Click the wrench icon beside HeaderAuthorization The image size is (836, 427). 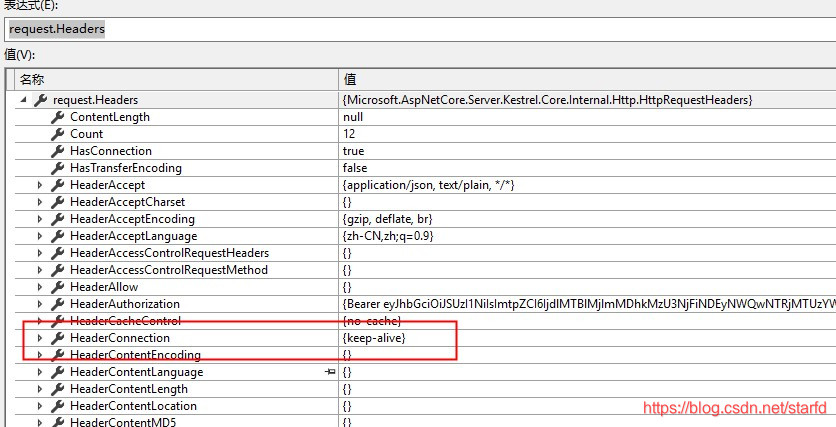(57, 304)
